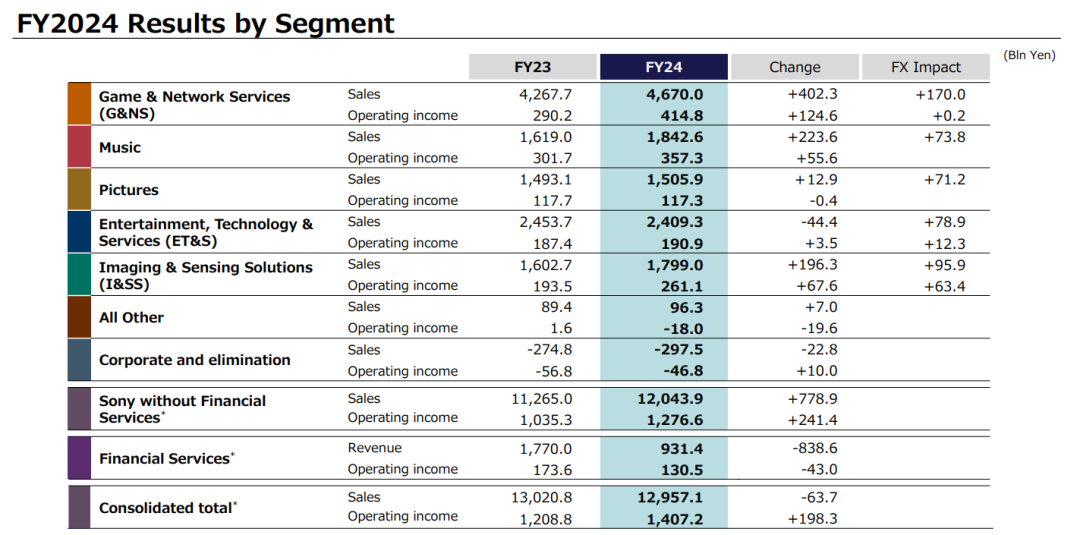The height and width of the screenshot is (535, 1080).
Task: Click the Pictures segment label
Action: 129,190
